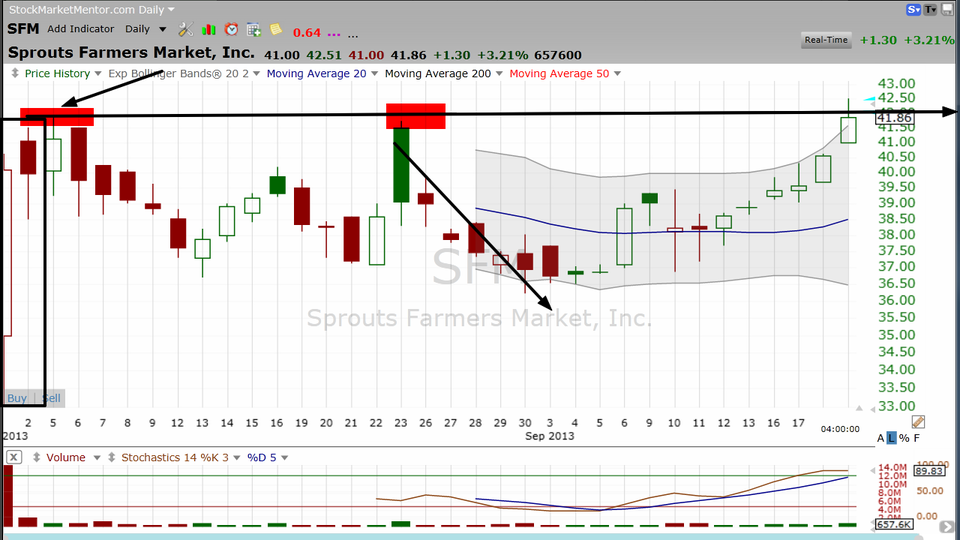This screenshot has width=960, height=540.
Task: Click the gray right-arrow chevron button
Action: (947, 527)
